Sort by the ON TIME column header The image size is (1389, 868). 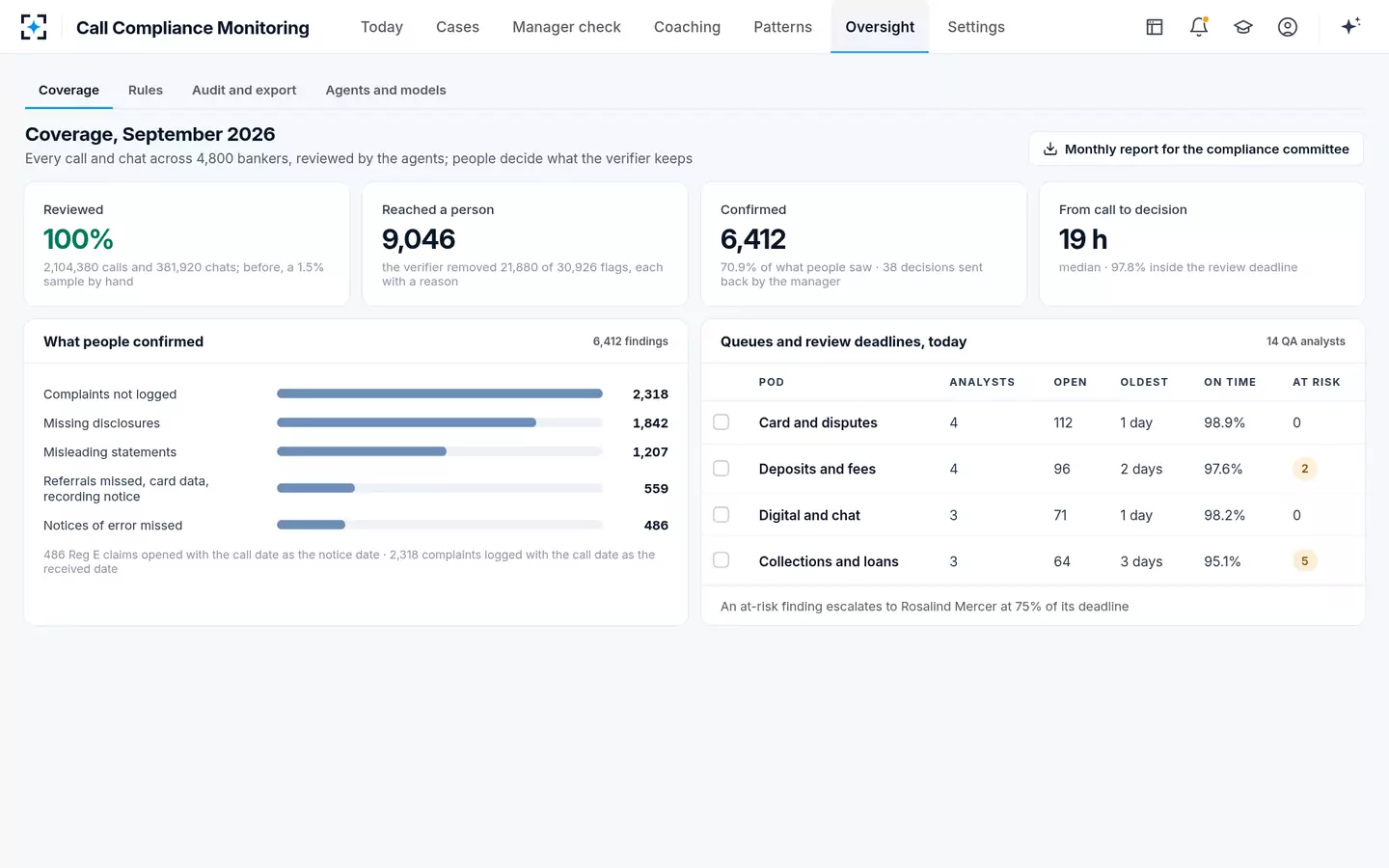[1230, 382]
